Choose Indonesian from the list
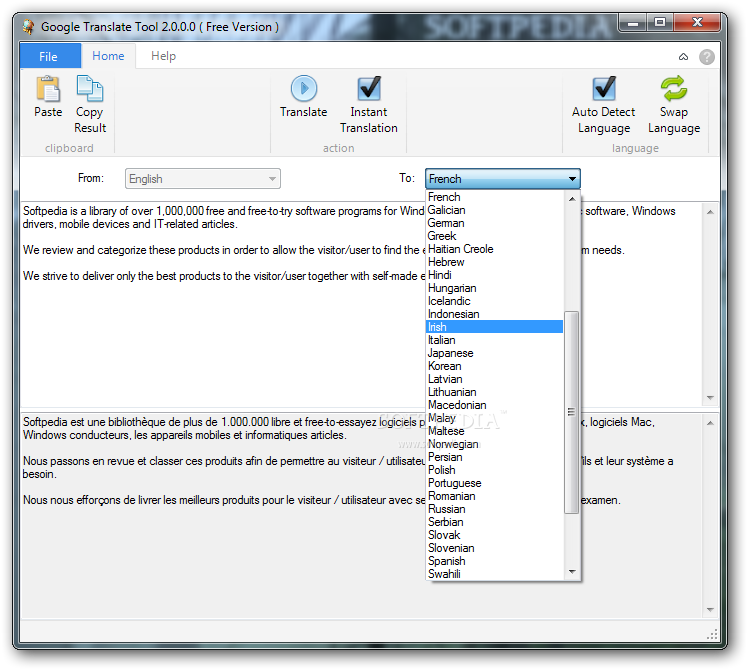 tap(494, 314)
